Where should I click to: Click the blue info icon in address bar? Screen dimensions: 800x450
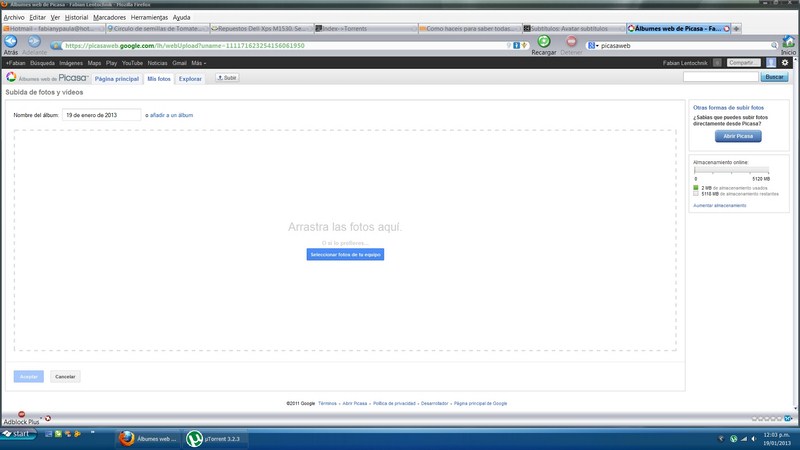(x=516, y=45)
